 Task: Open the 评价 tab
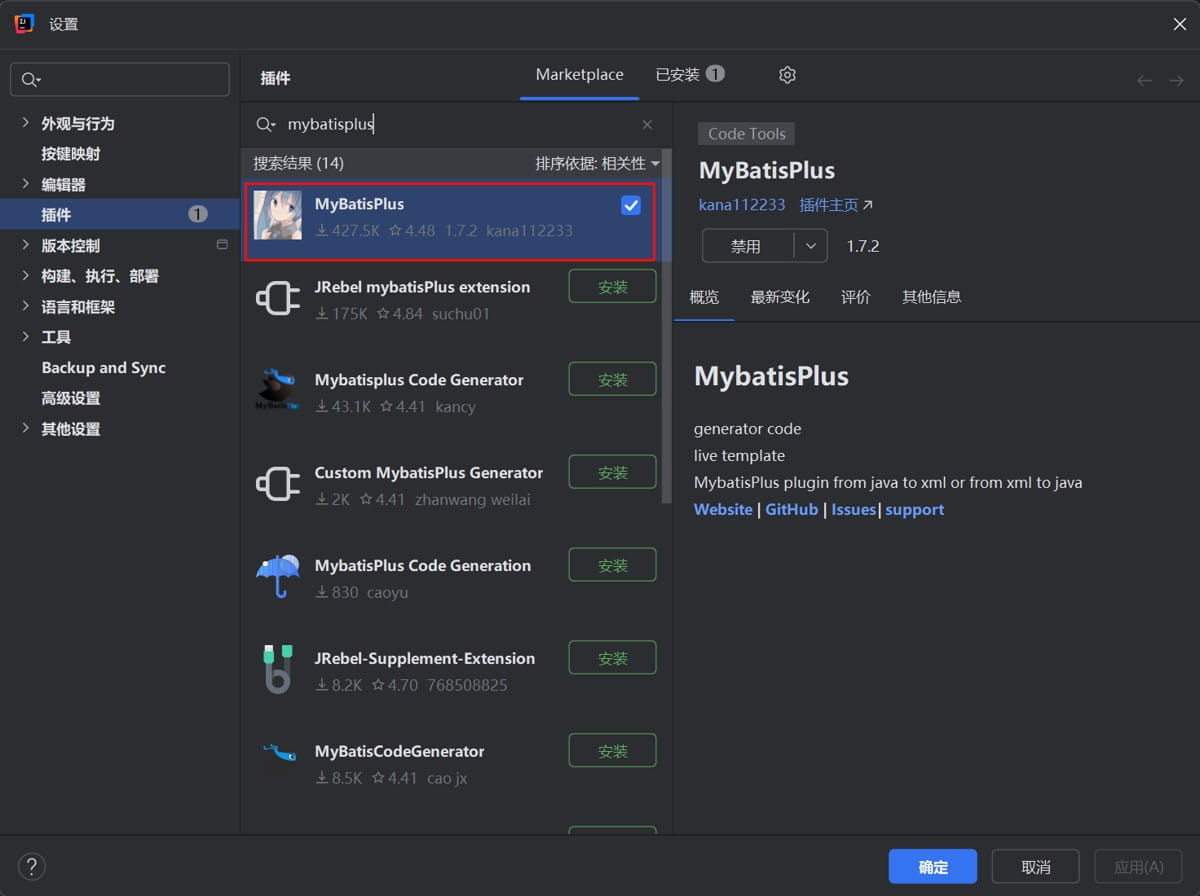click(x=856, y=297)
